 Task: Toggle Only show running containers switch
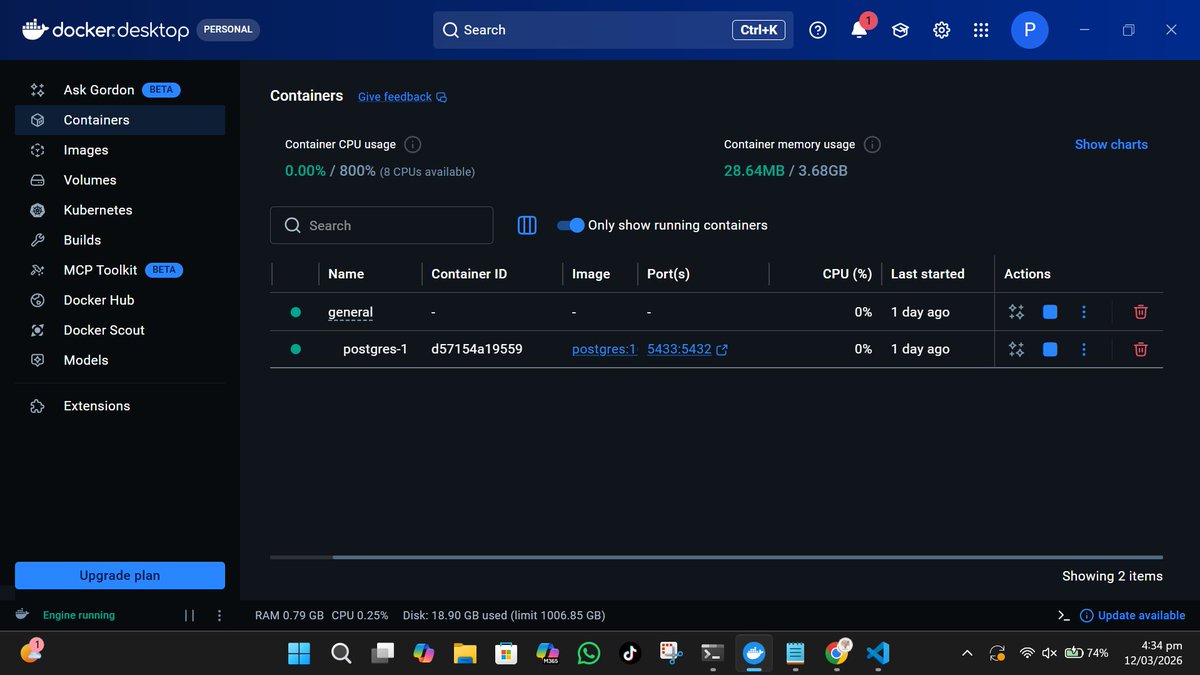pos(570,225)
